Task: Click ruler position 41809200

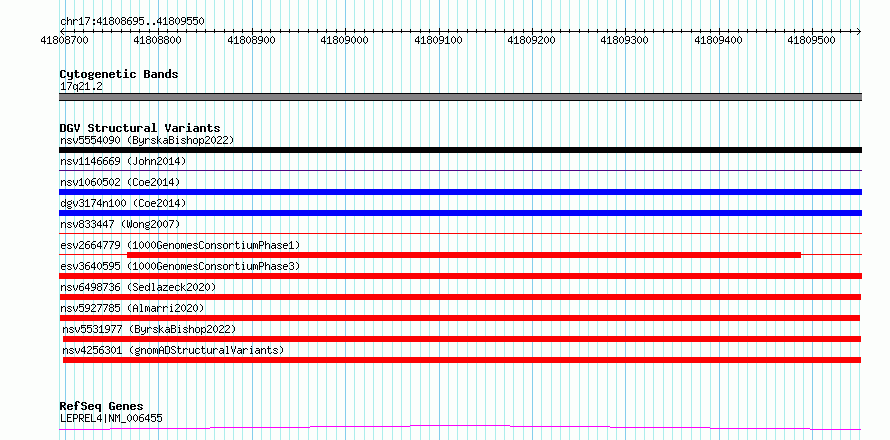Action: pos(531,40)
